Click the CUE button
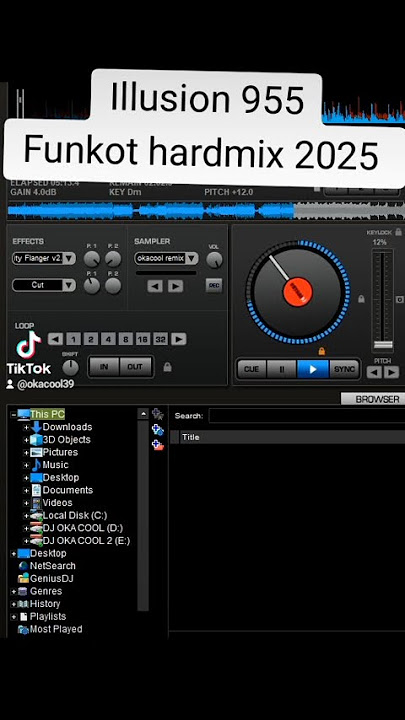 [251, 369]
